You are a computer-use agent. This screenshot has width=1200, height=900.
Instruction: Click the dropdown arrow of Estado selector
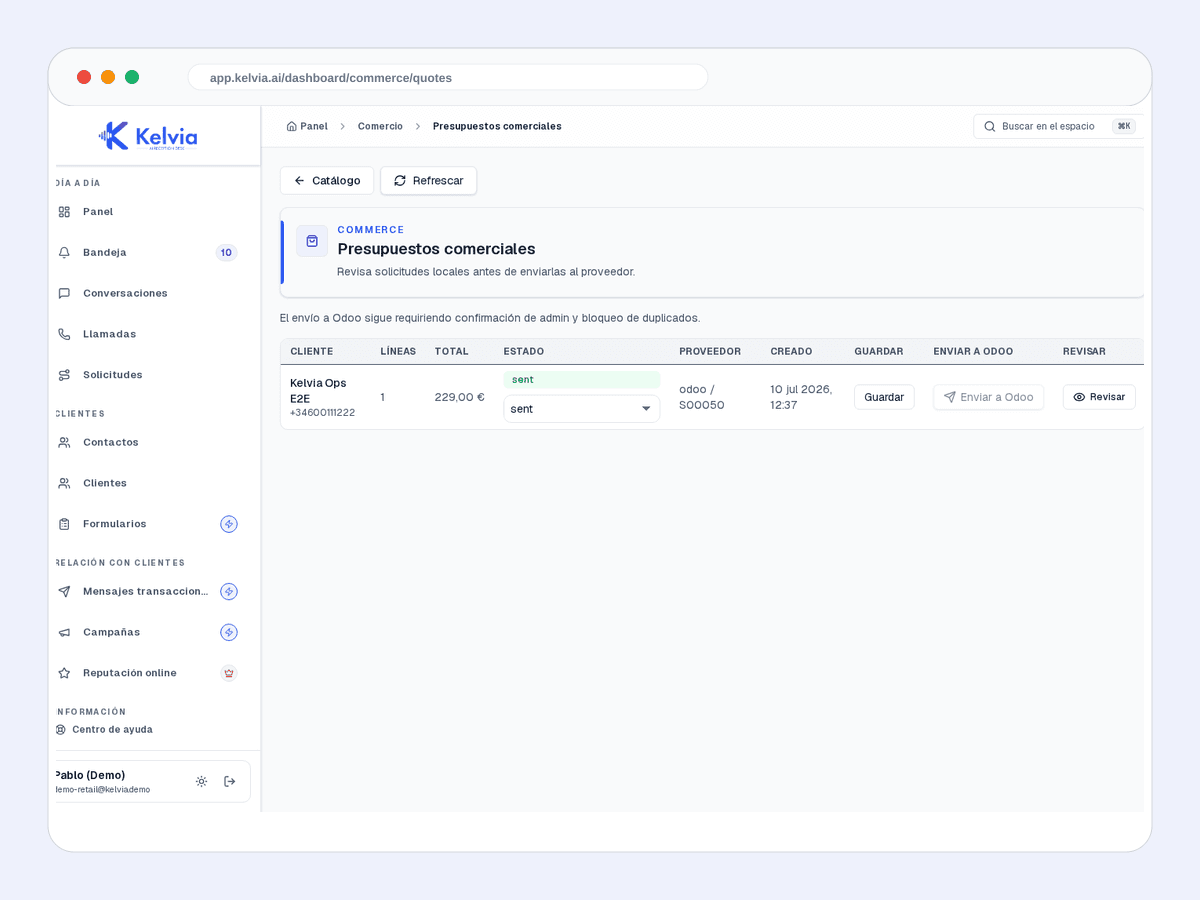pos(646,409)
